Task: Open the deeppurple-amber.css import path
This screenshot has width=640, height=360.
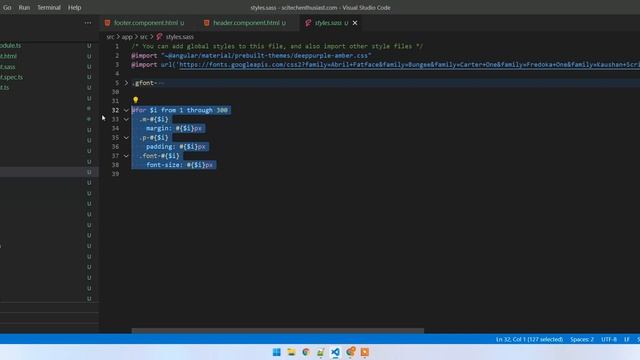Action: click(x=266, y=56)
